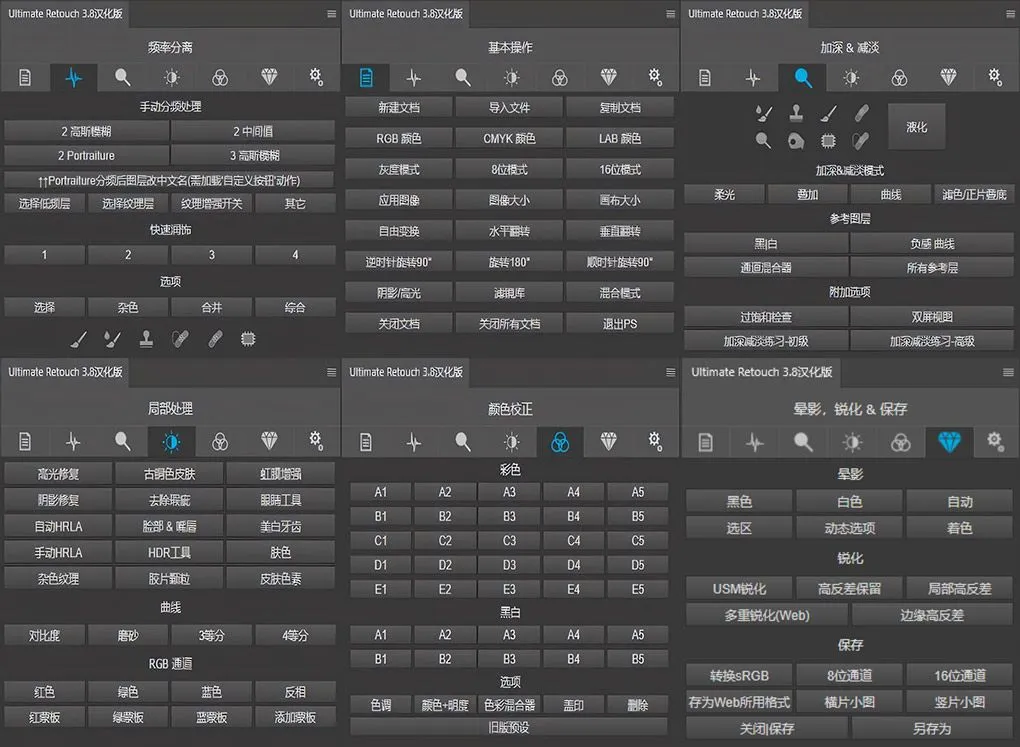The image size is (1020, 747).
Task: Click the Dodge tool icon beside 液化
Action: tap(763, 141)
